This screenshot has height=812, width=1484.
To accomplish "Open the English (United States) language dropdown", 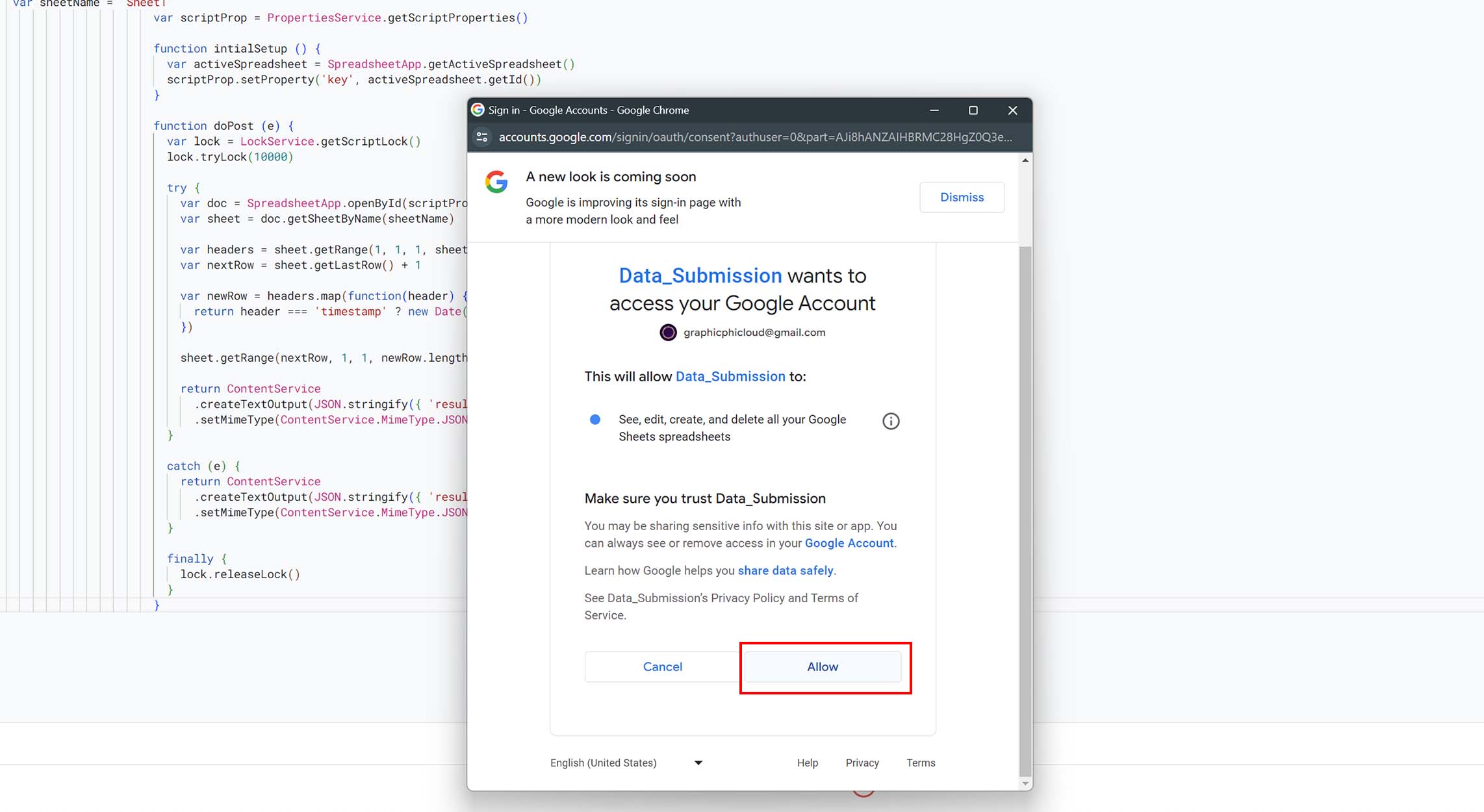I will [x=604, y=763].
